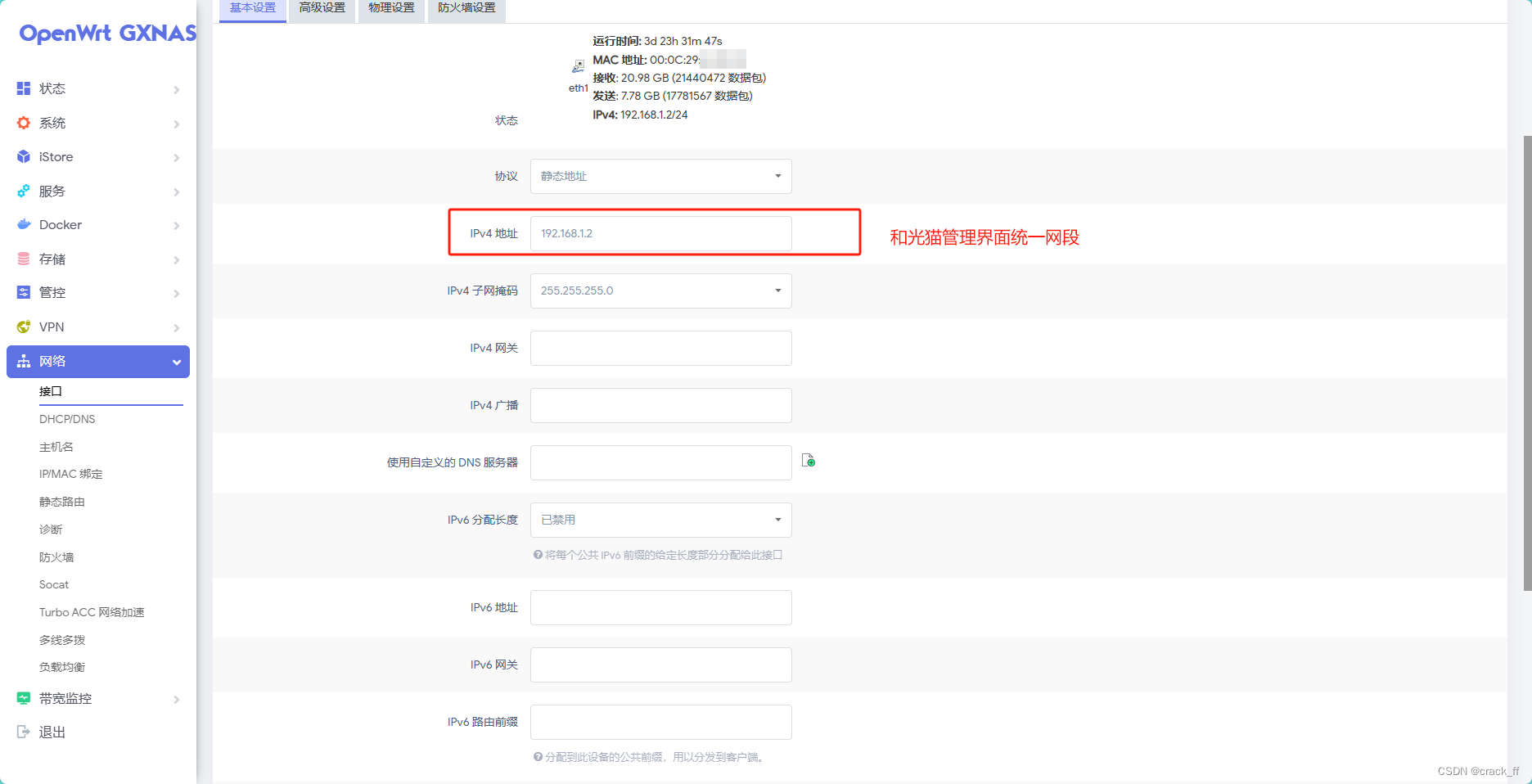Collapse the 网络 menu chevron
Image resolution: width=1532 pixels, height=784 pixels.
pyautogui.click(x=177, y=362)
